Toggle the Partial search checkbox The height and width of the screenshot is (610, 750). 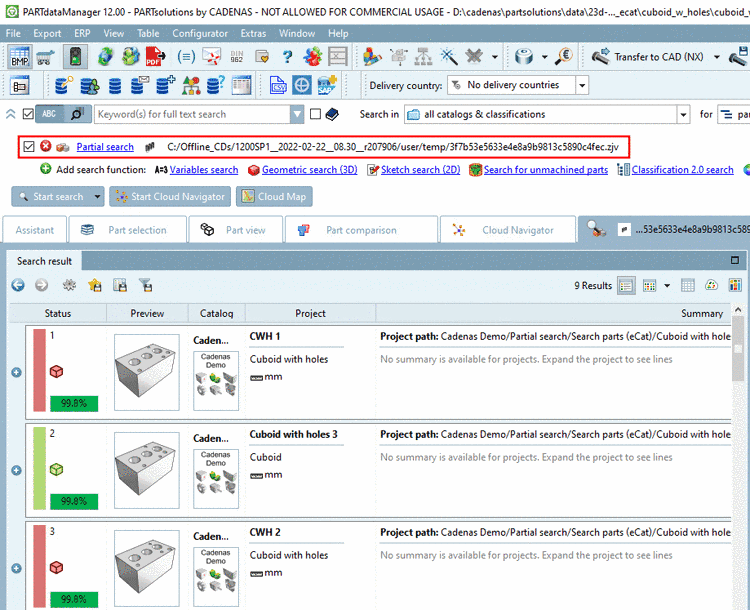pos(29,146)
